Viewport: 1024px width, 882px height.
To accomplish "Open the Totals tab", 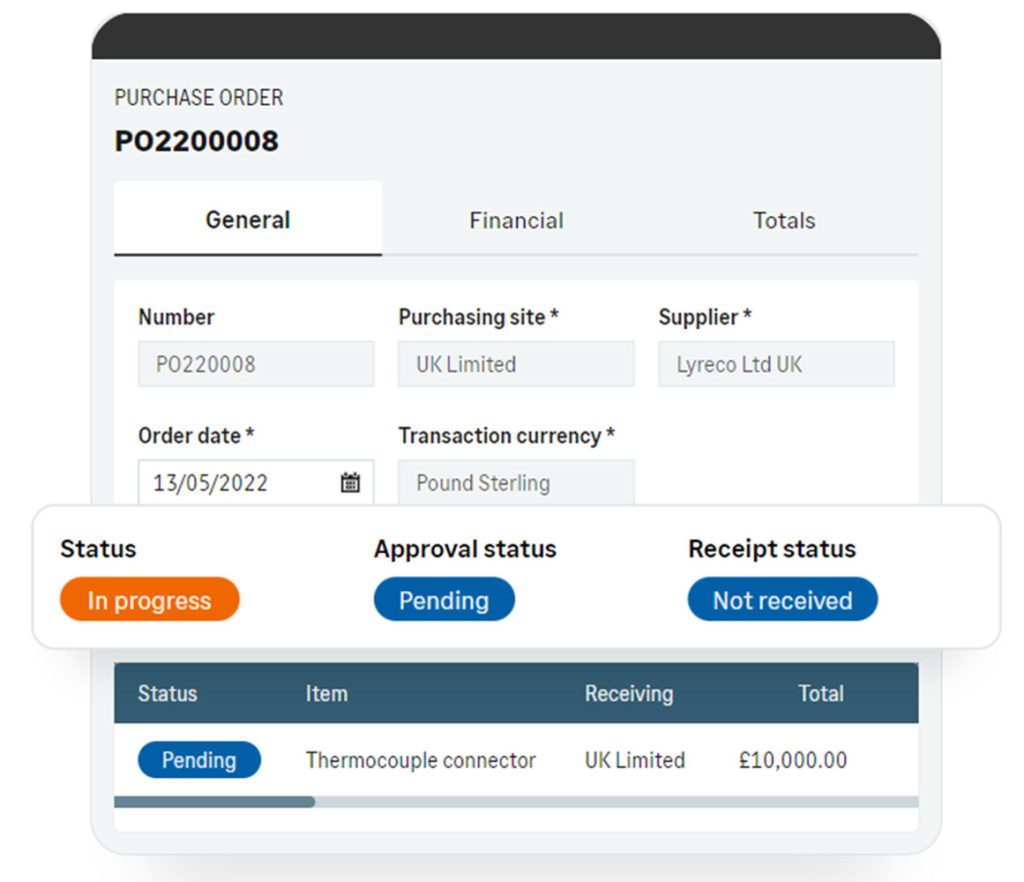I will 784,220.
